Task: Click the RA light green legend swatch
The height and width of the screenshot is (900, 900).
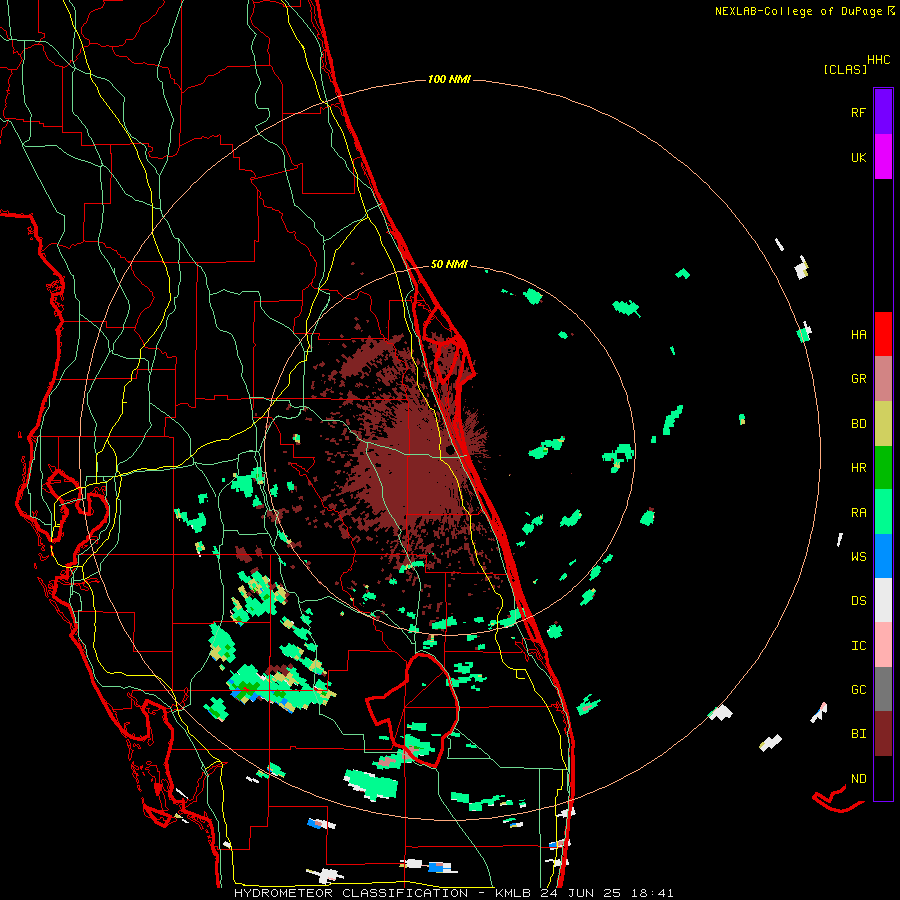Action: 883,512
